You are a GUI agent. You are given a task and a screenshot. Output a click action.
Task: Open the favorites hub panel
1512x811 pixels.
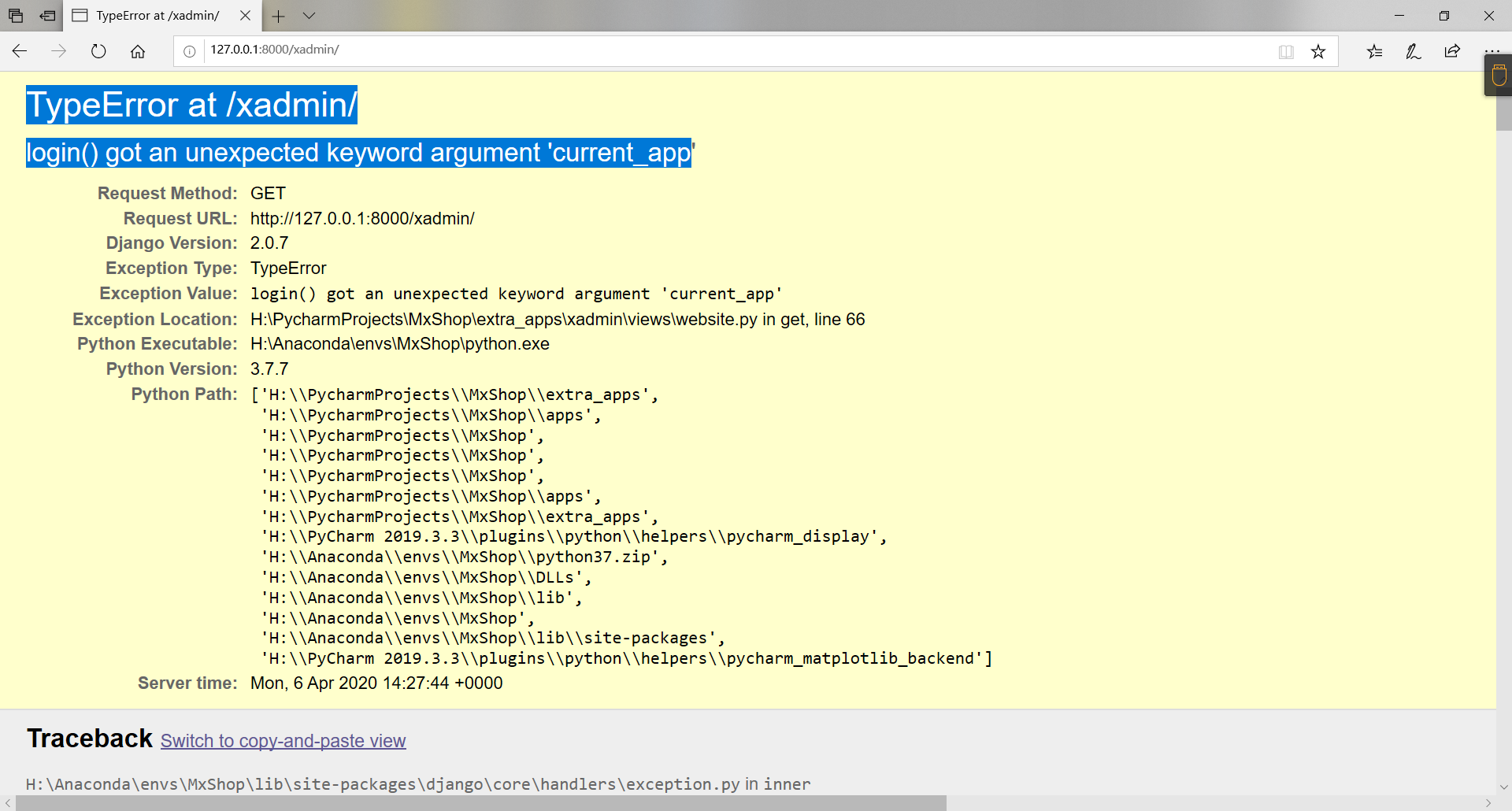(1374, 51)
